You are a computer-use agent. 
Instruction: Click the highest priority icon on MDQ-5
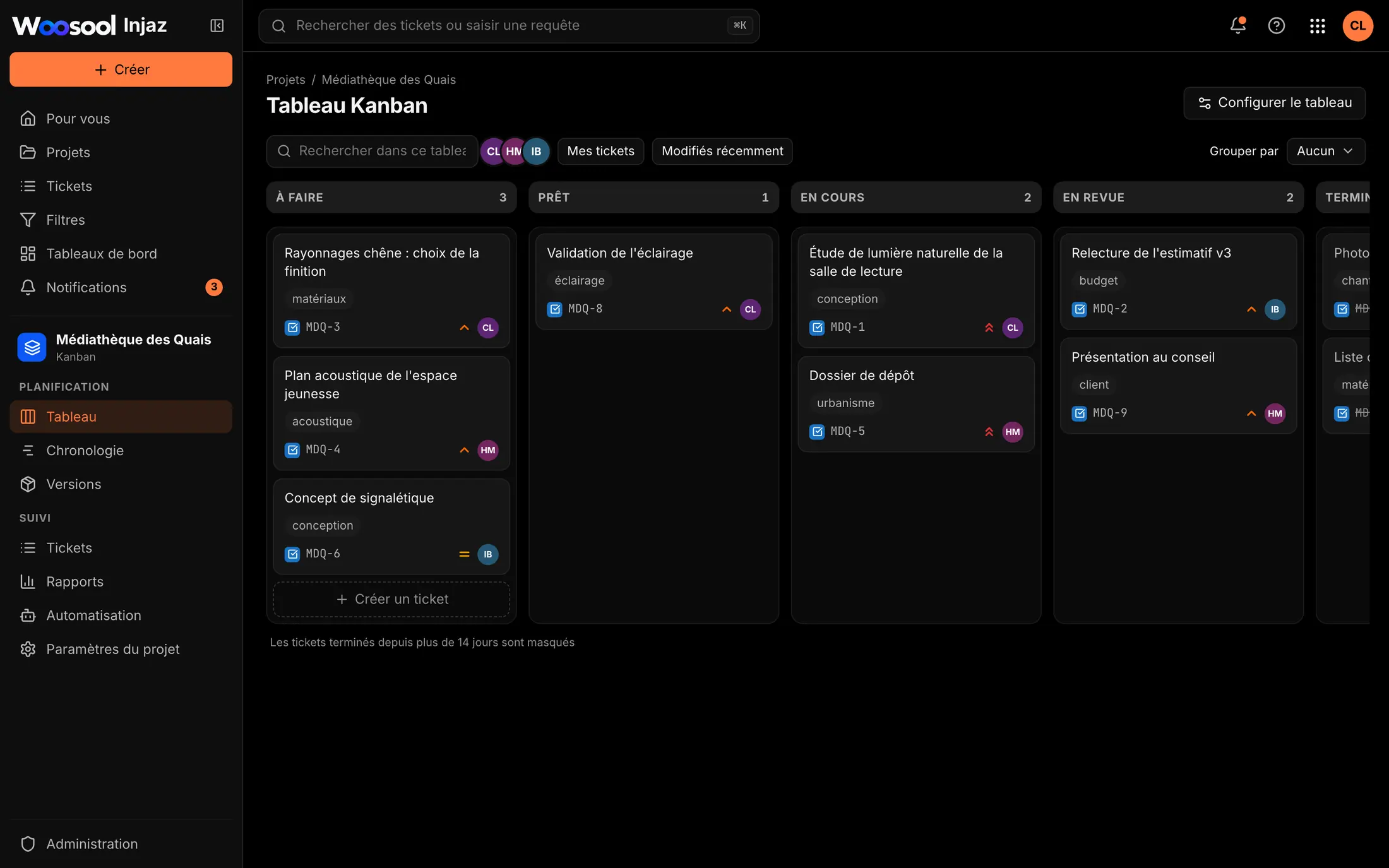(989, 432)
